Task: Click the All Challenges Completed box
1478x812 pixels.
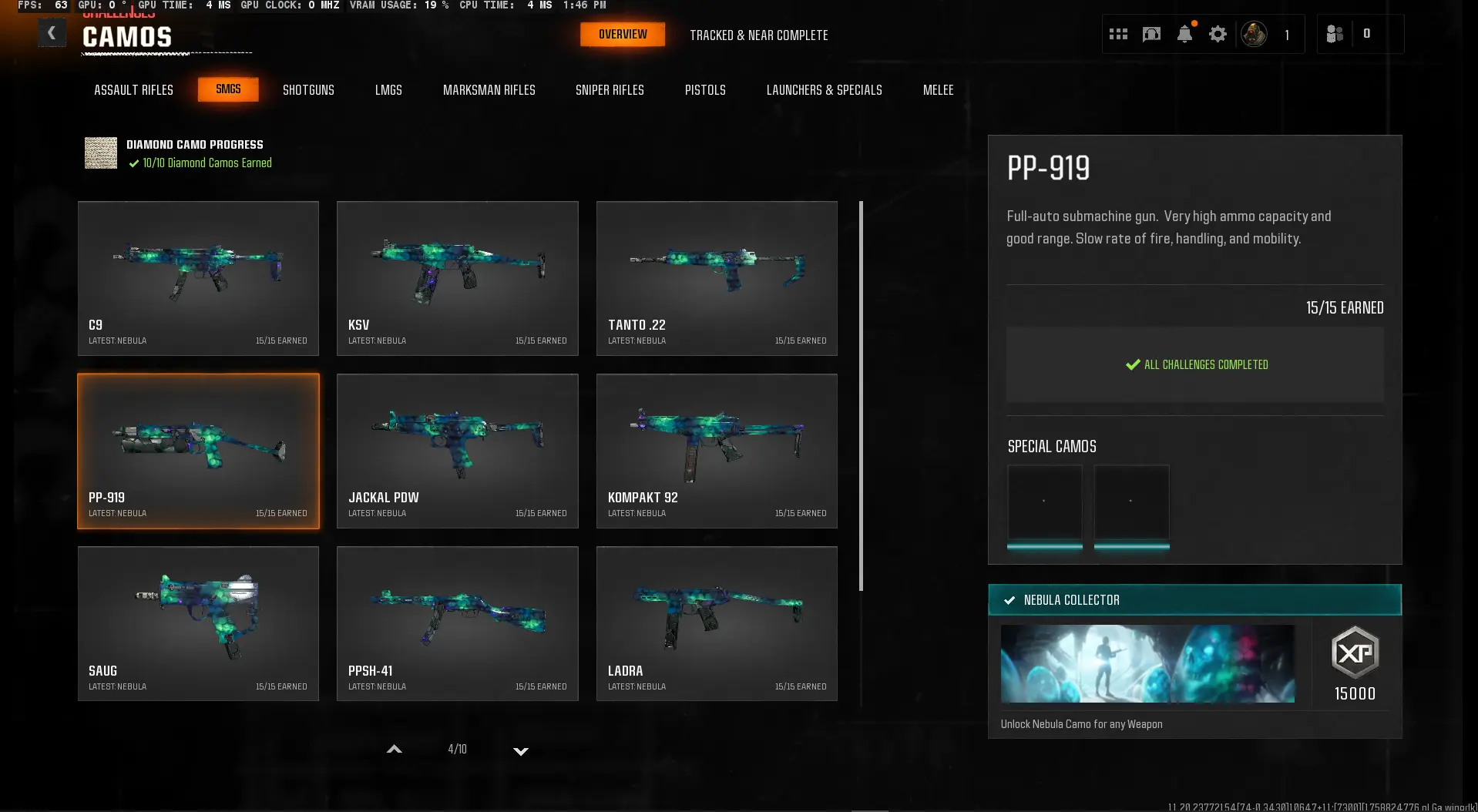Action: [1194, 364]
